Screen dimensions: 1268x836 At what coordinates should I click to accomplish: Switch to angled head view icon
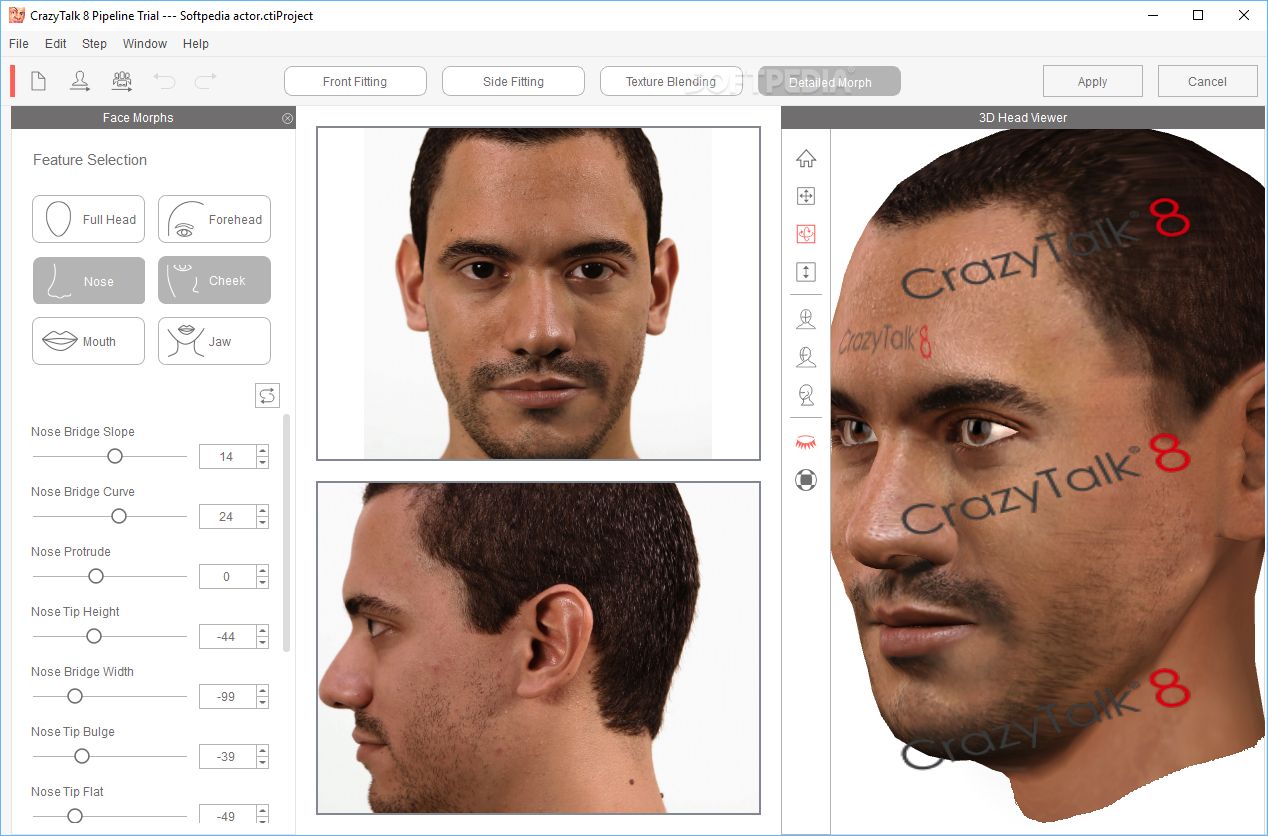806,357
